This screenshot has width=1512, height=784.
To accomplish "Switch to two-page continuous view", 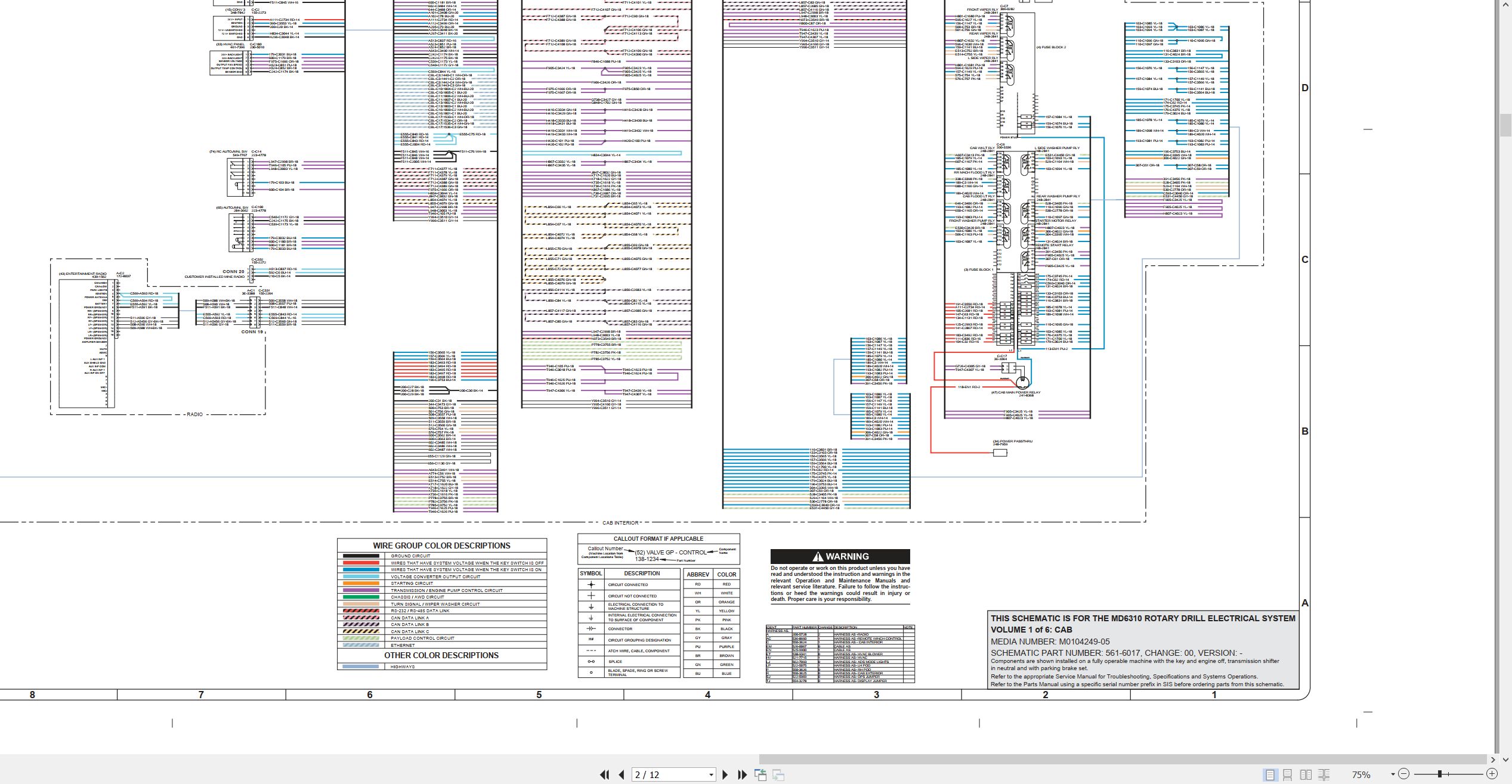I will click(x=1324, y=774).
